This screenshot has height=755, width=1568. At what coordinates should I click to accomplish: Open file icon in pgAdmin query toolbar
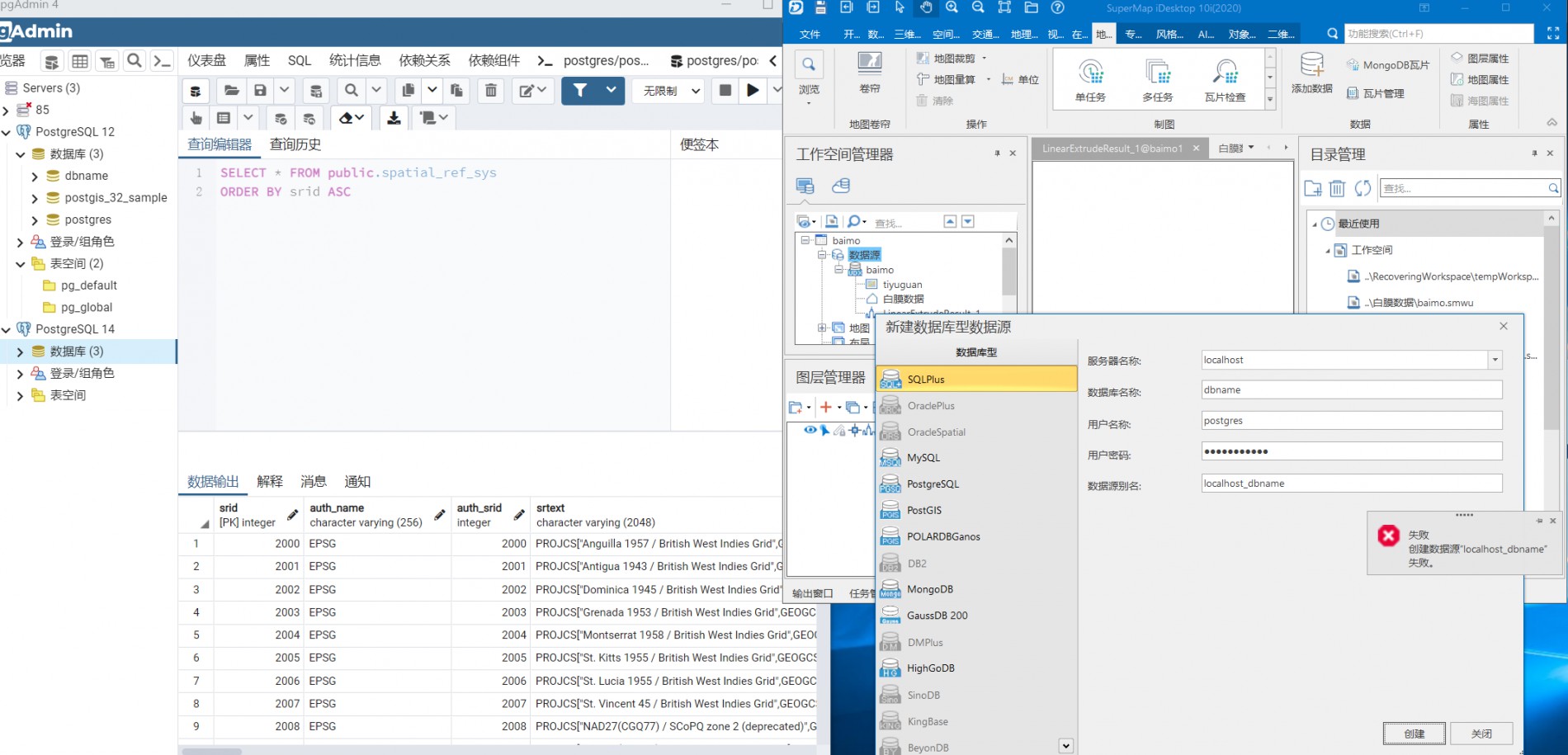coord(232,90)
